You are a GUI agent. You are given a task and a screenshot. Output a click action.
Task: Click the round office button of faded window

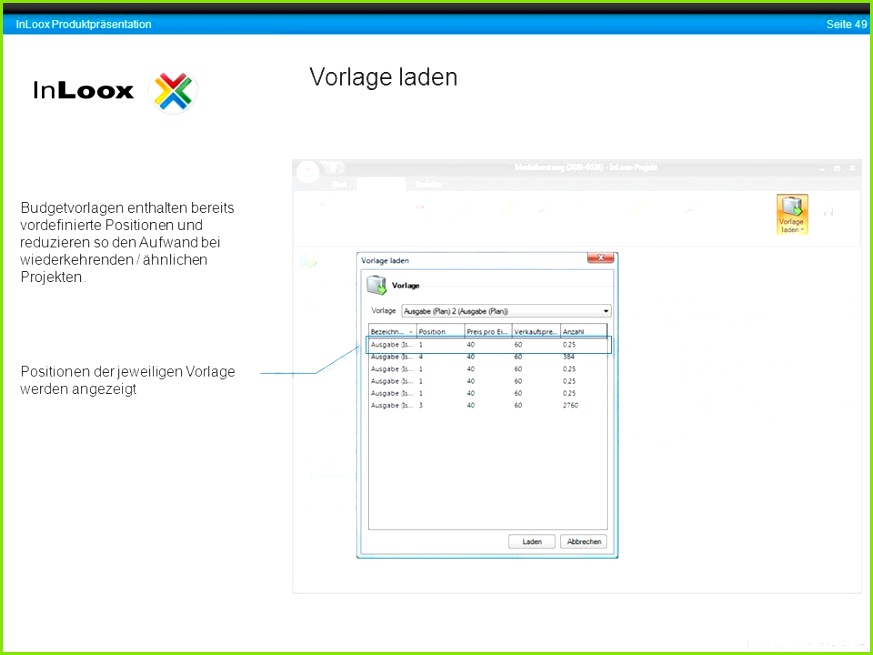[308, 172]
